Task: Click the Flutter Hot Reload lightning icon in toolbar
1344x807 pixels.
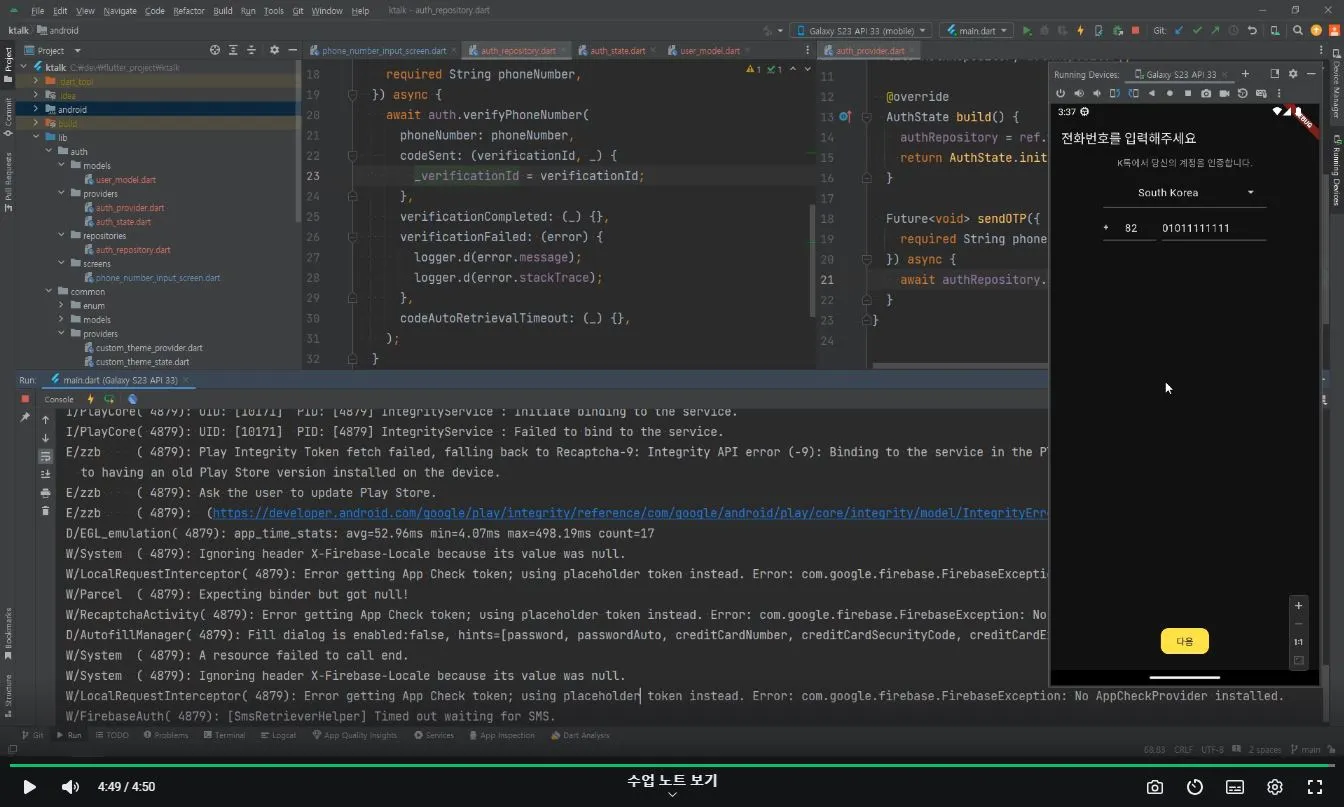Action: 1081,31
